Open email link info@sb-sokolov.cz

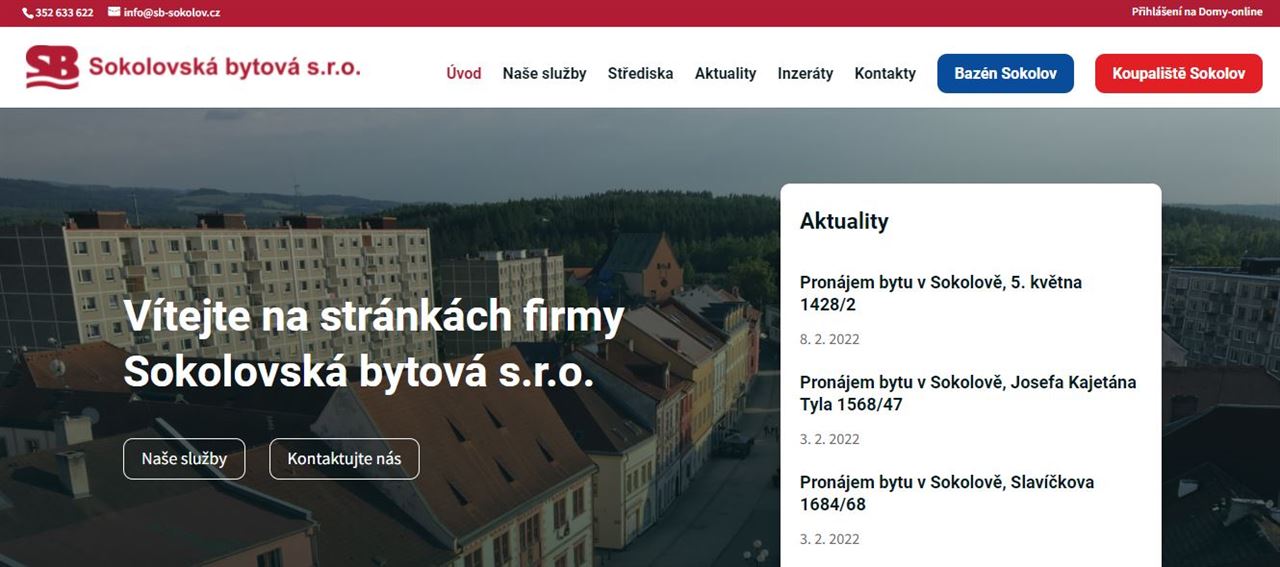[171, 13]
